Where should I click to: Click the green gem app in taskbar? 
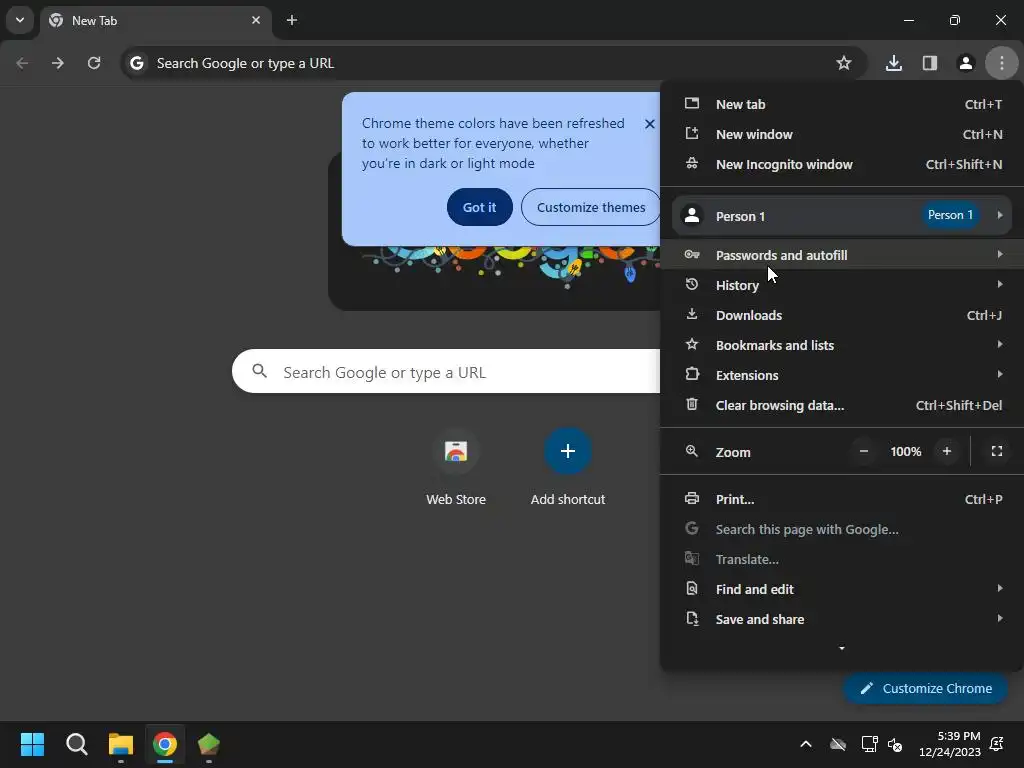coord(209,744)
